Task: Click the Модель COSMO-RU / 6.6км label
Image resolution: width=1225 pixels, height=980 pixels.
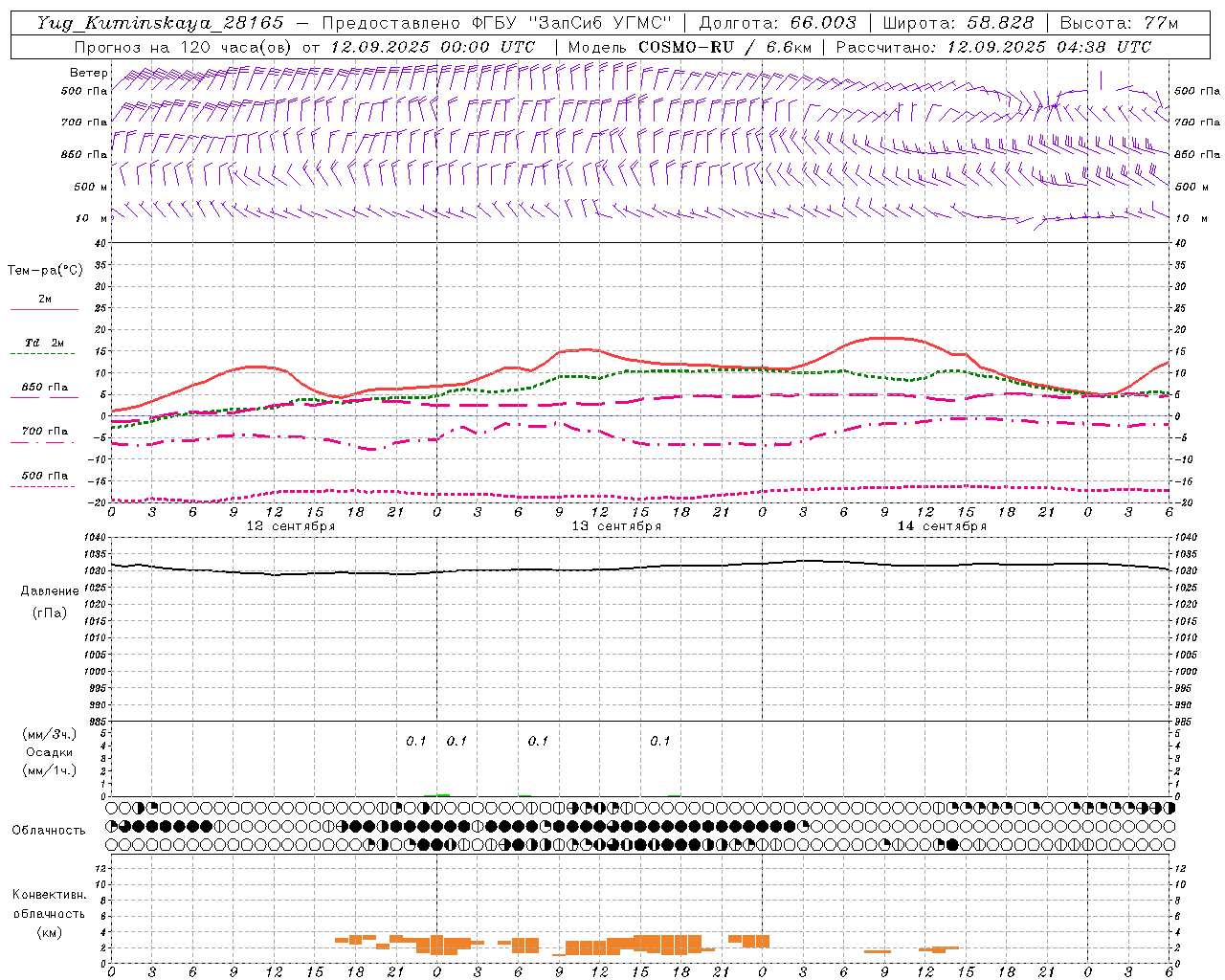Action: coord(689,47)
